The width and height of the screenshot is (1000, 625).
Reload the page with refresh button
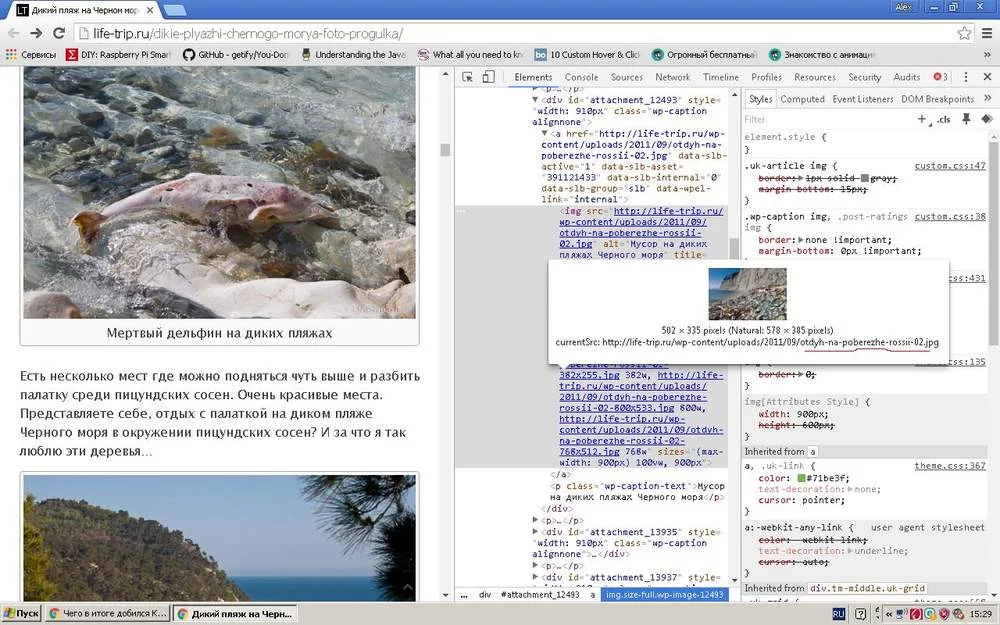pyautogui.click(x=59, y=33)
